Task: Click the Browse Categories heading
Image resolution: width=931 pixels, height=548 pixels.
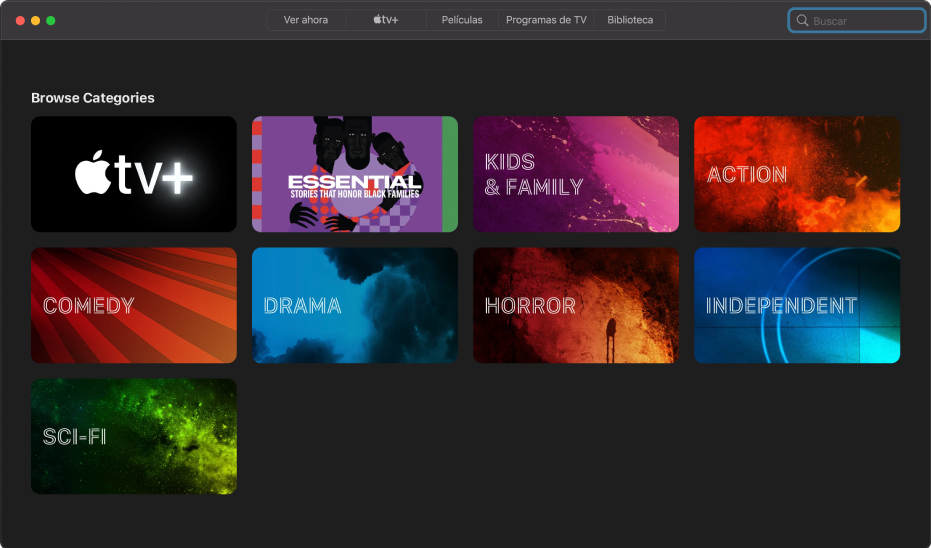Action: pyautogui.click(x=93, y=98)
